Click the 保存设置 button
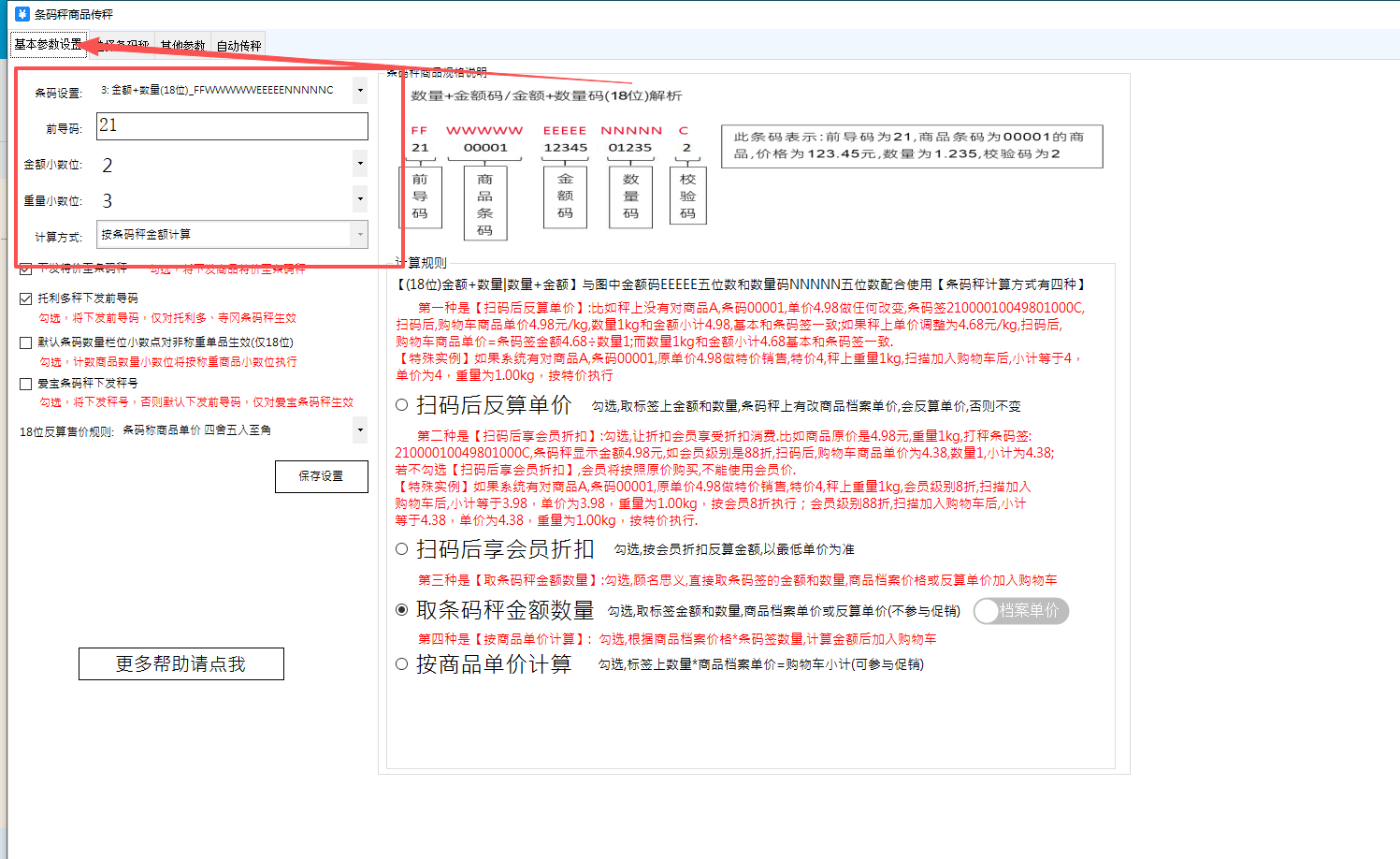 point(321,476)
